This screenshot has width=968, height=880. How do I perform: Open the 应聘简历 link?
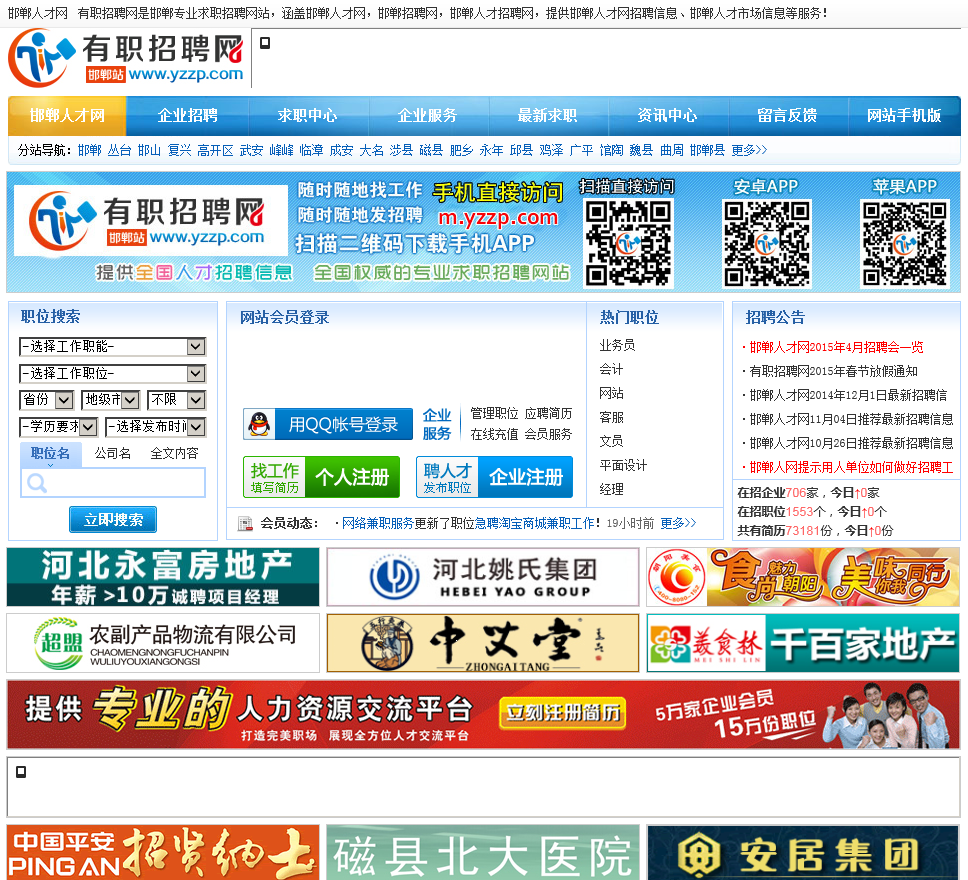(x=548, y=413)
